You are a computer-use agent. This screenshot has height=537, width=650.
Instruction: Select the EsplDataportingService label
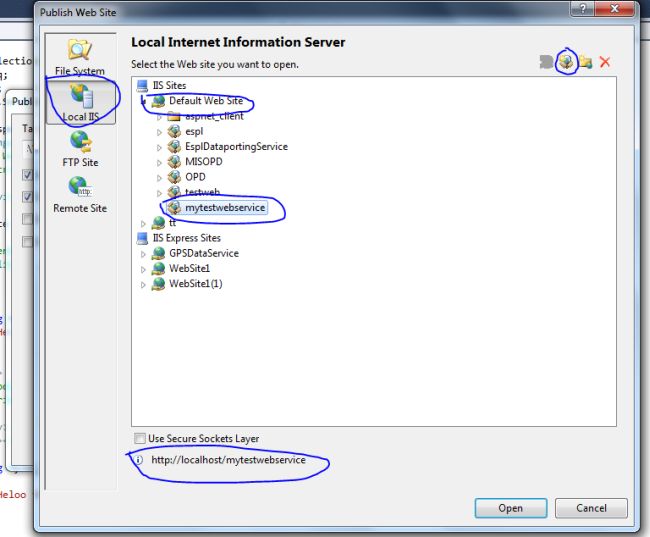tap(236, 147)
